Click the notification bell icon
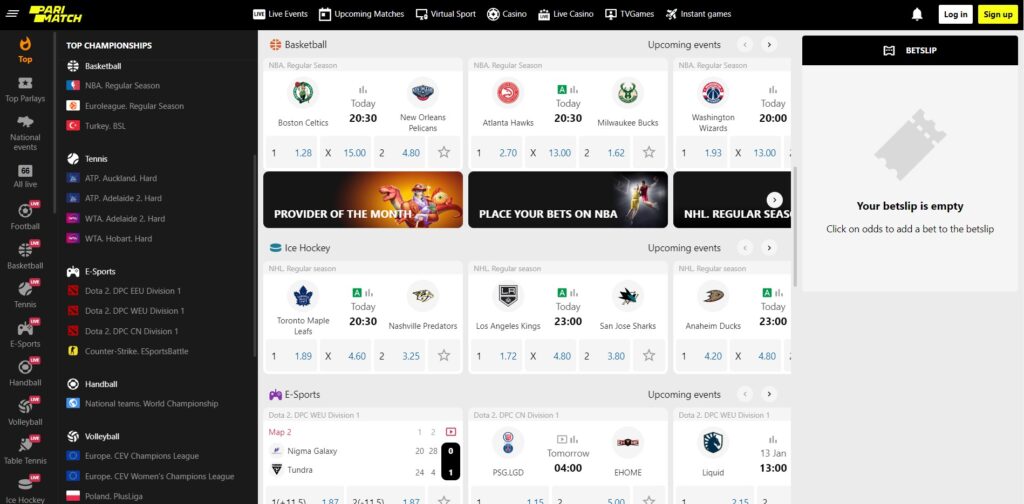 pyautogui.click(x=917, y=14)
